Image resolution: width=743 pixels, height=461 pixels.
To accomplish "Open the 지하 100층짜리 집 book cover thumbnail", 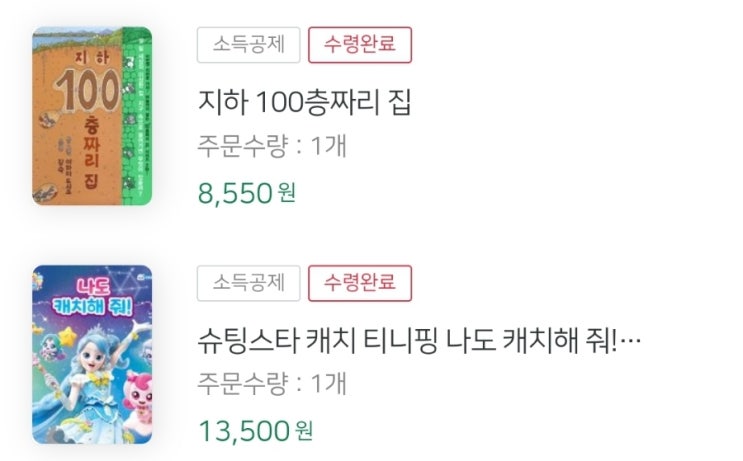I will (x=92, y=115).
